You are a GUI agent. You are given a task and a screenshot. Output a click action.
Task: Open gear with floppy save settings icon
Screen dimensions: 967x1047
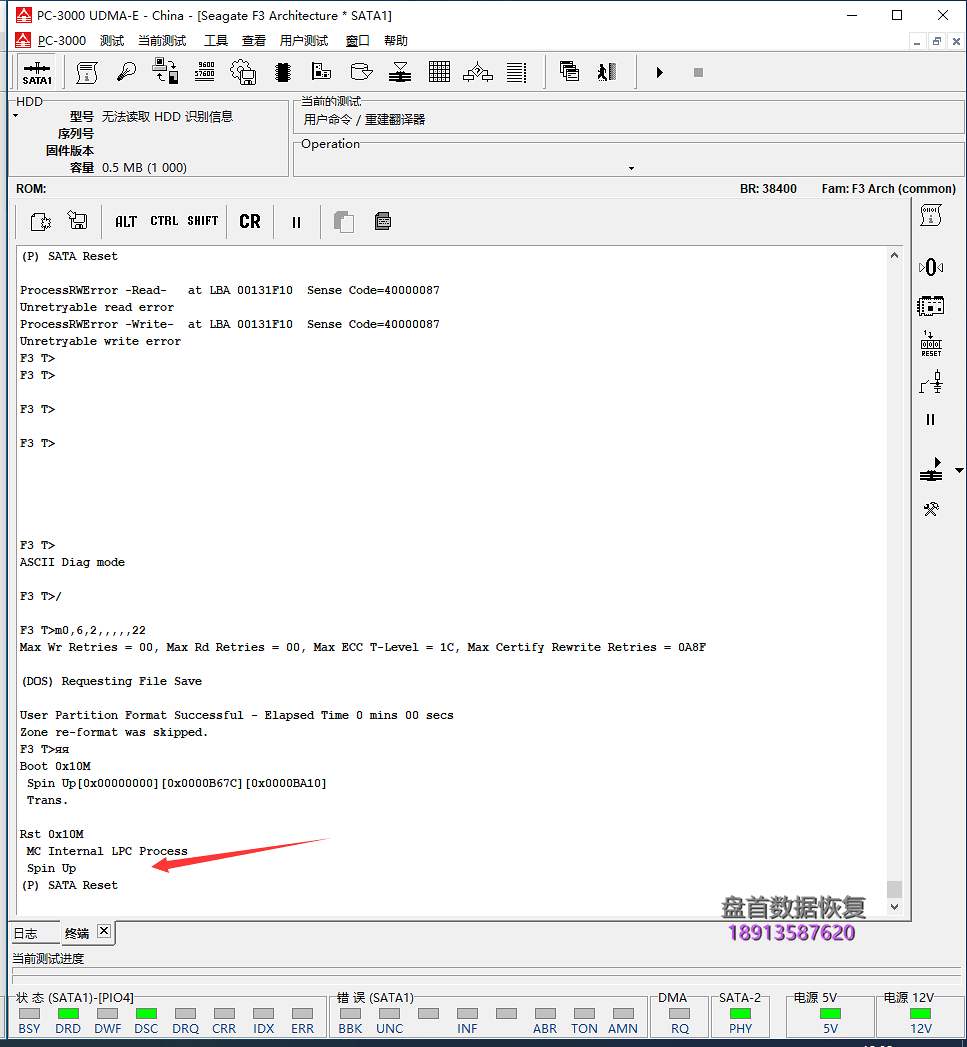point(243,72)
